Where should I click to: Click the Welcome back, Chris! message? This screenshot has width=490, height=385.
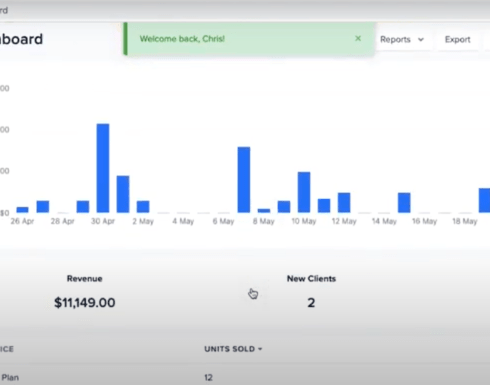click(182, 39)
